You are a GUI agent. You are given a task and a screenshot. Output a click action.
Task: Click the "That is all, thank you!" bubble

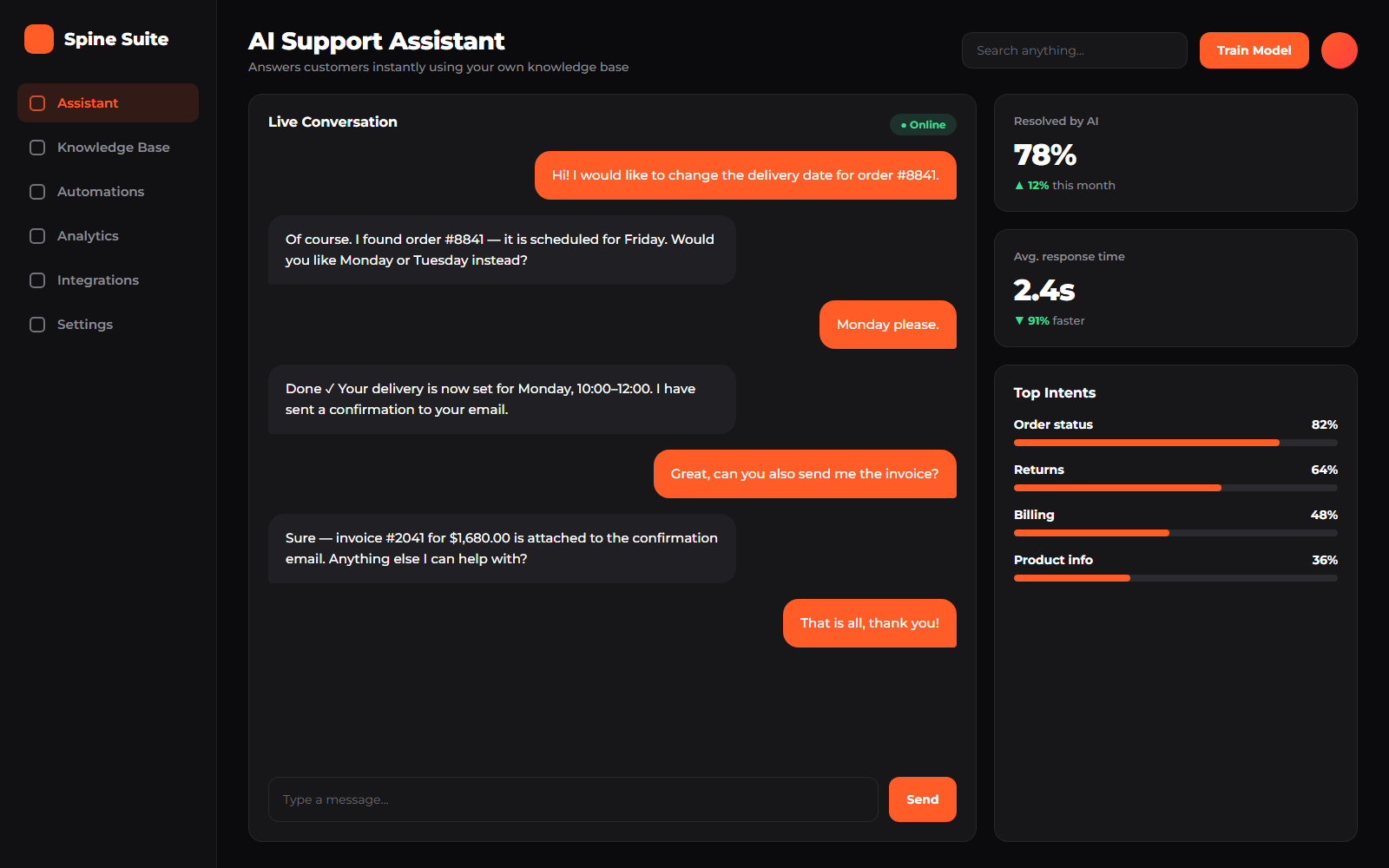[870, 623]
